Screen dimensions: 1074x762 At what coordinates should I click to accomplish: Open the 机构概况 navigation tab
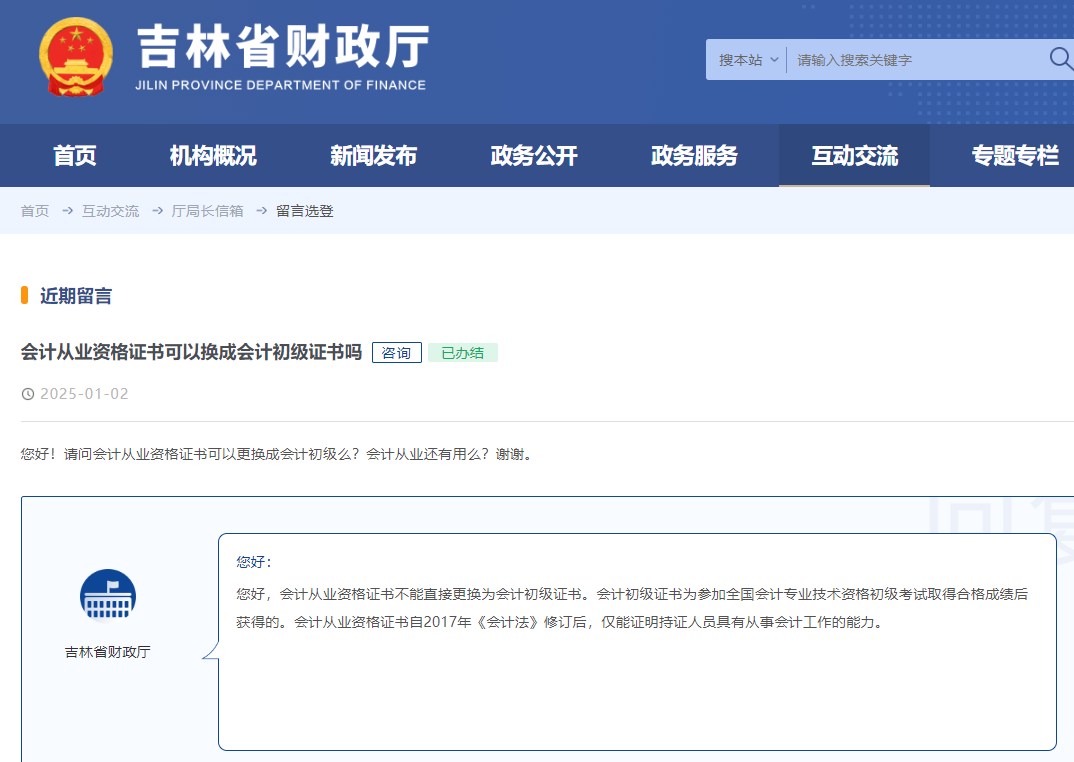tap(213, 156)
